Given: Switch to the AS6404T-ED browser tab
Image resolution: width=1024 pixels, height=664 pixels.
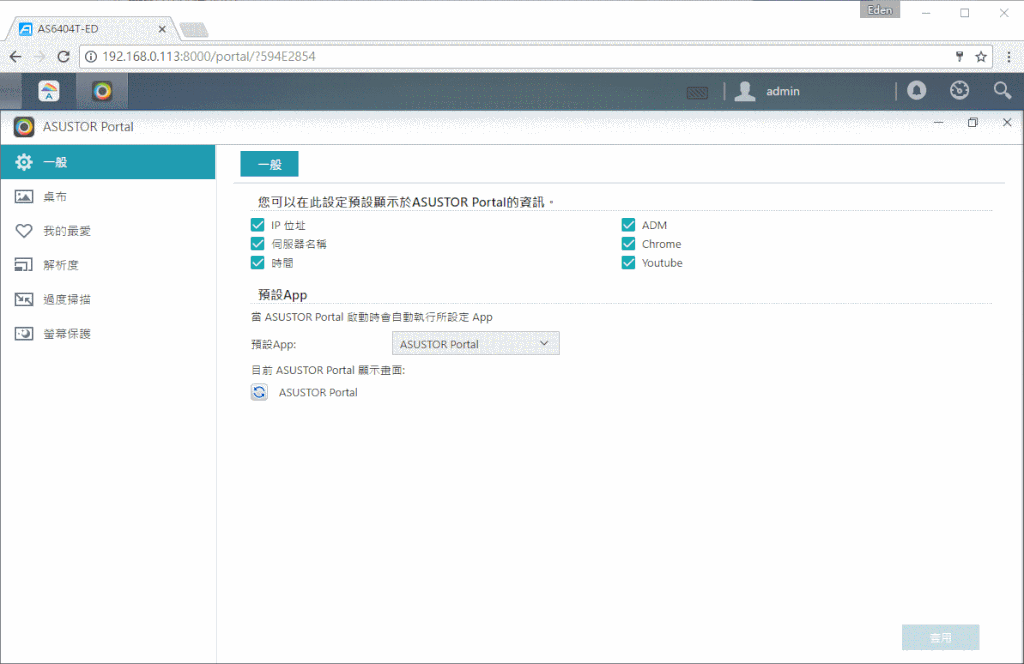Looking at the screenshot, I should pyautogui.click(x=91, y=29).
